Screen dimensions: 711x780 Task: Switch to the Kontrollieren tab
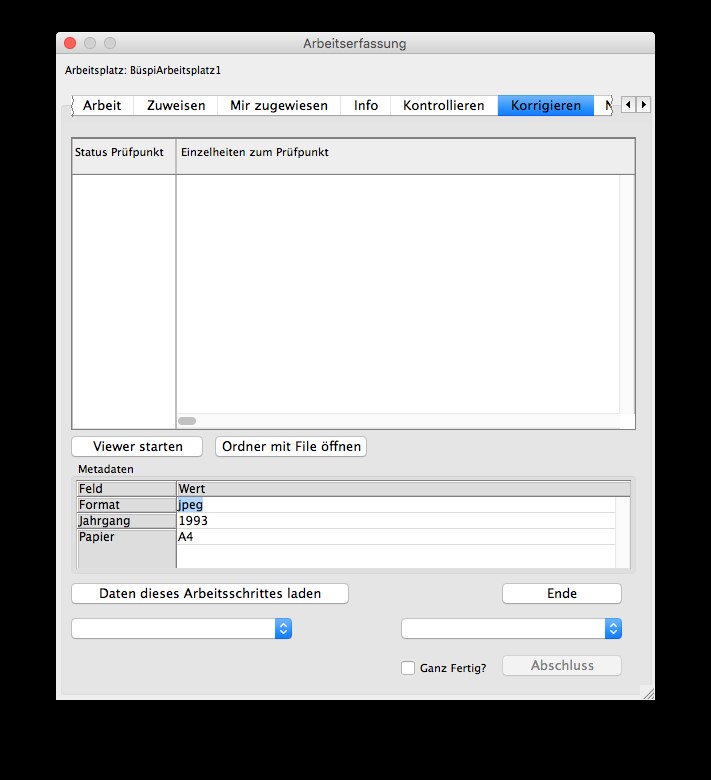[x=443, y=105]
